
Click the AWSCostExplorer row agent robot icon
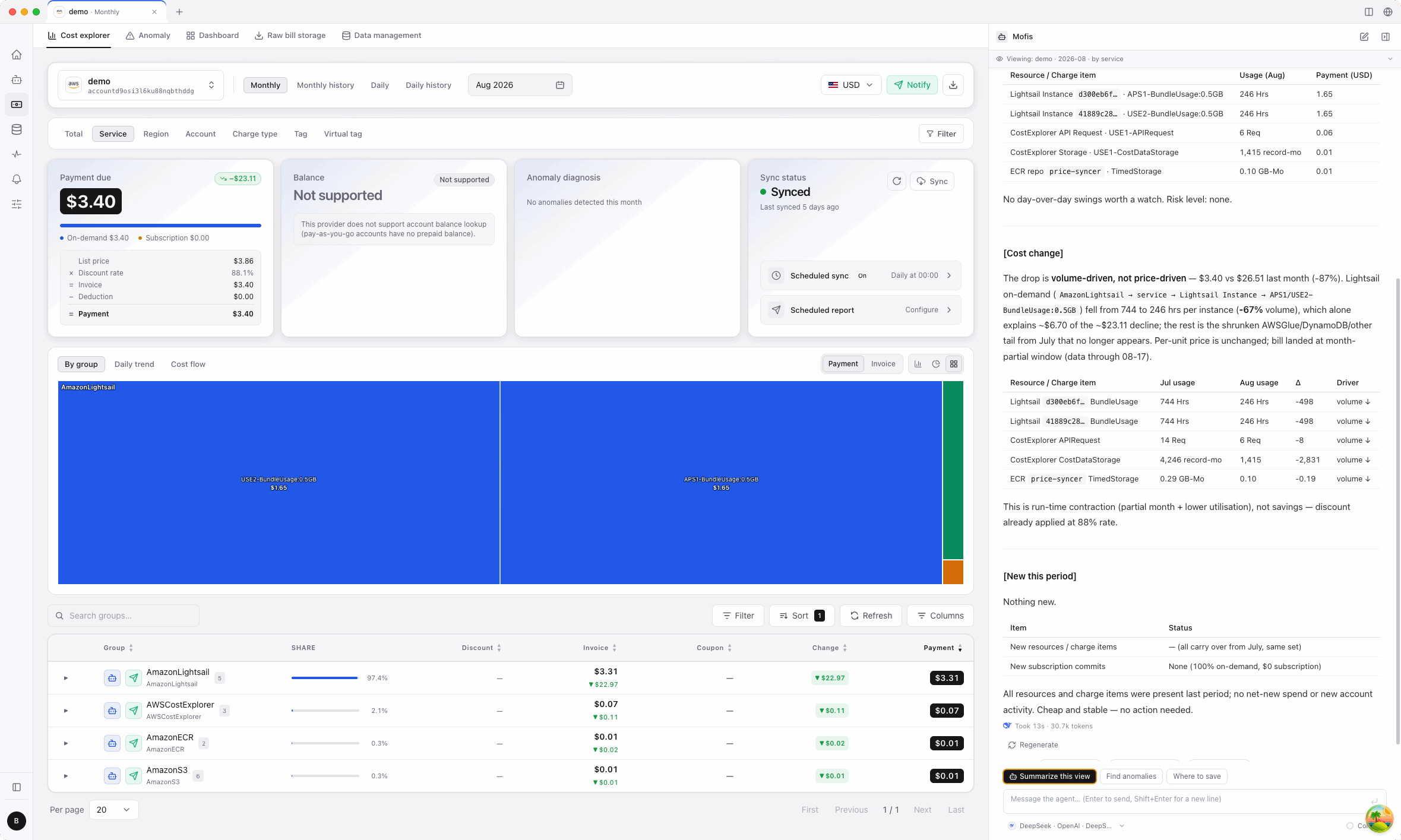[x=112, y=711]
